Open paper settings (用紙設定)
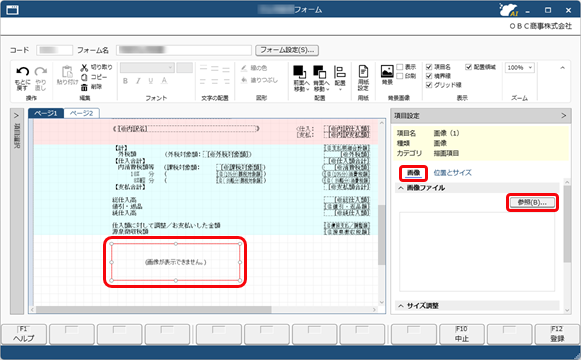Image resolution: width=581 pixels, height=360 pixels. (363, 78)
